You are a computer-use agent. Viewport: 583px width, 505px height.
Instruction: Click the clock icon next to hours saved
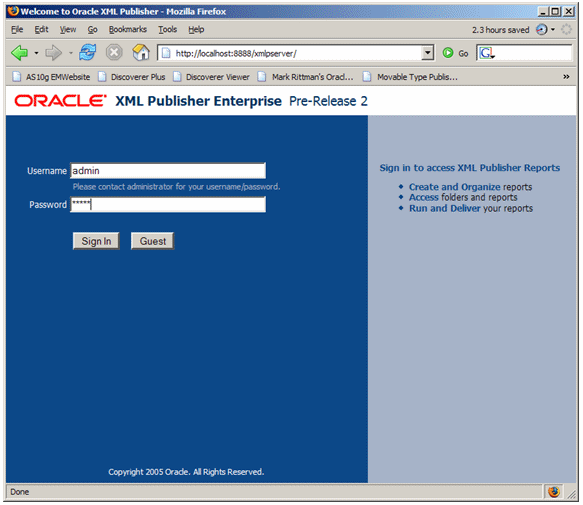coord(542,29)
